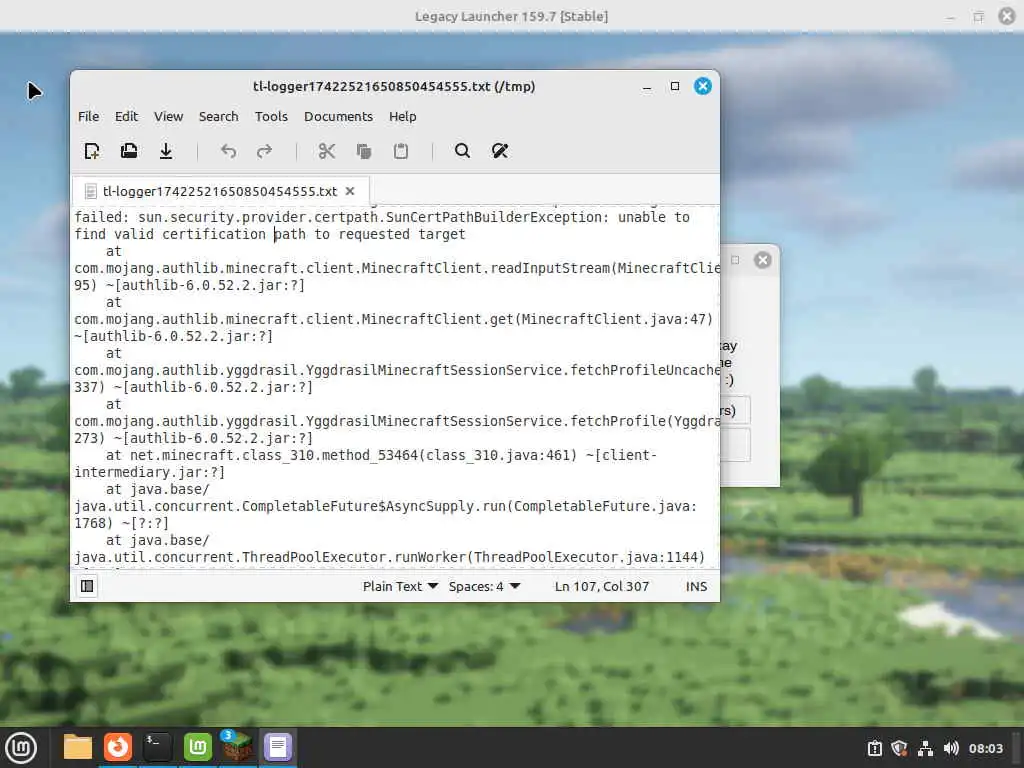Open the Linux Mint start menu
Screen dimensions: 1024x768
click(x=21, y=748)
